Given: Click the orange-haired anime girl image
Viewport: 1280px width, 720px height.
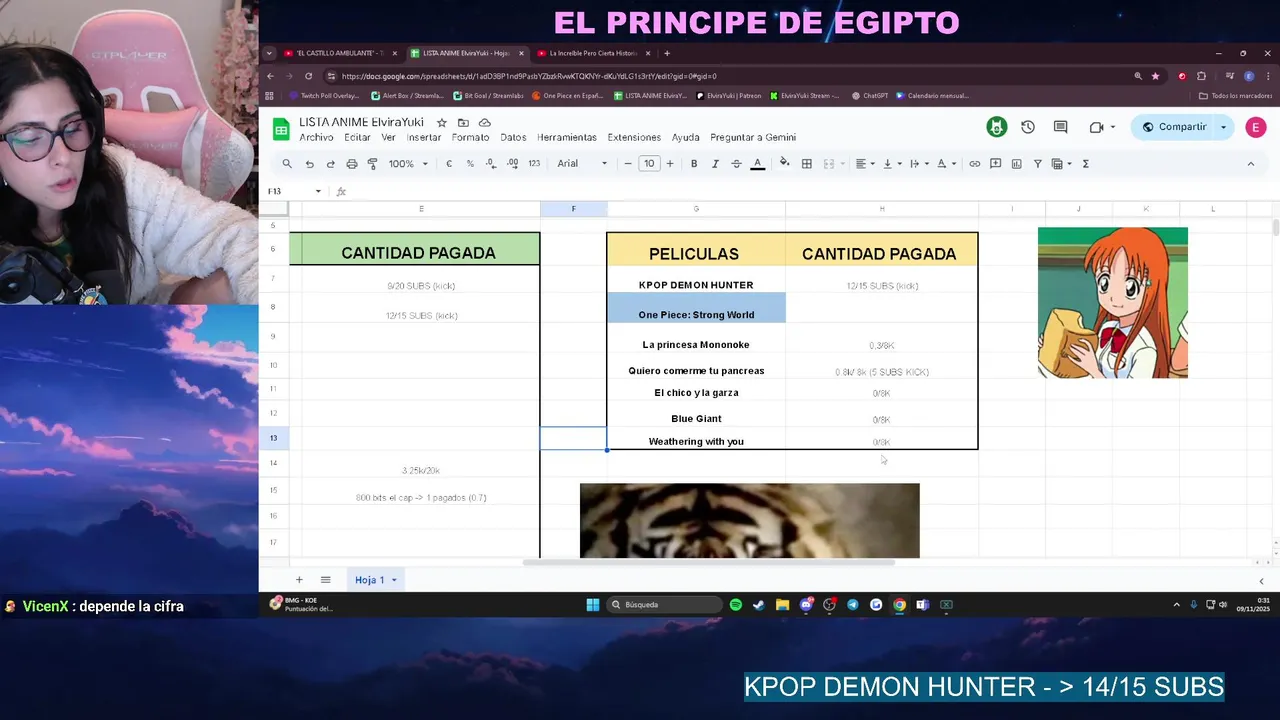Looking at the screenshot, I should (1112, 302).
